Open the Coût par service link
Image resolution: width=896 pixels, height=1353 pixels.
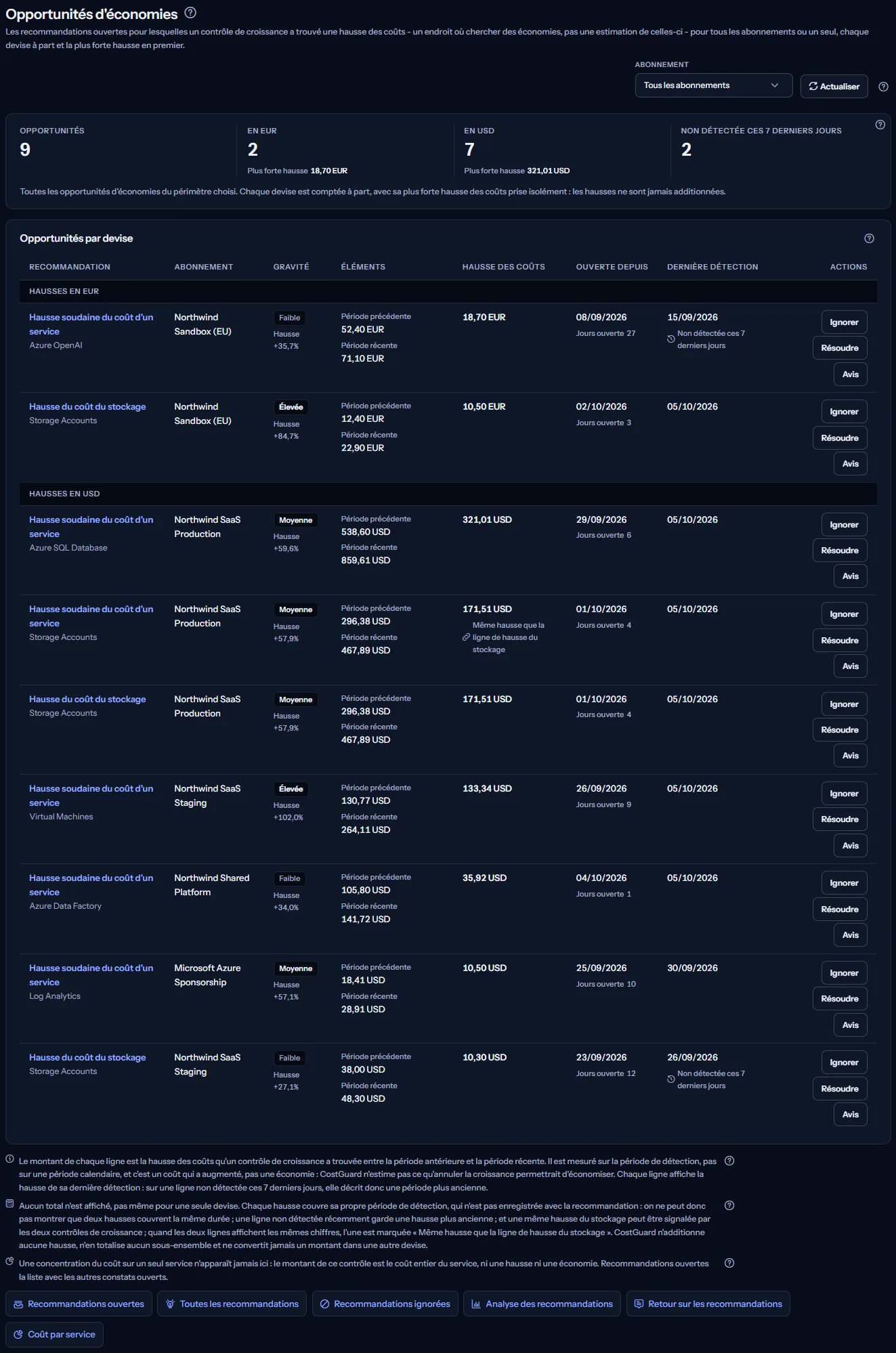pos(54,1334)
